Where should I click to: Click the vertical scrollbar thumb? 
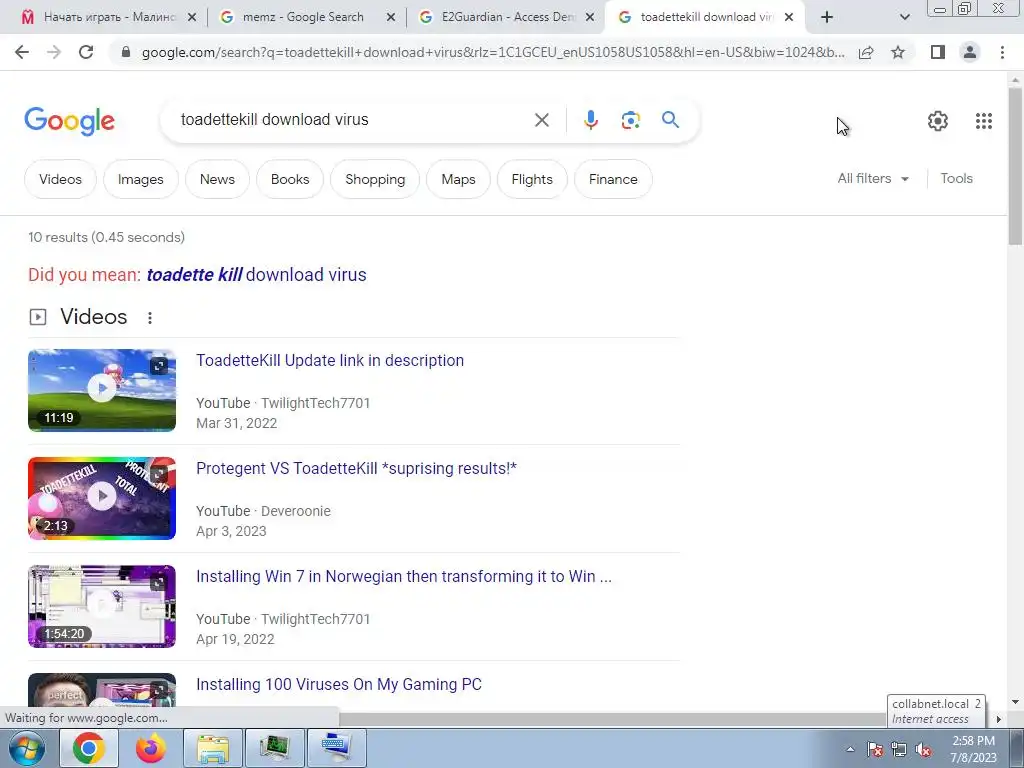point(1014,165)
